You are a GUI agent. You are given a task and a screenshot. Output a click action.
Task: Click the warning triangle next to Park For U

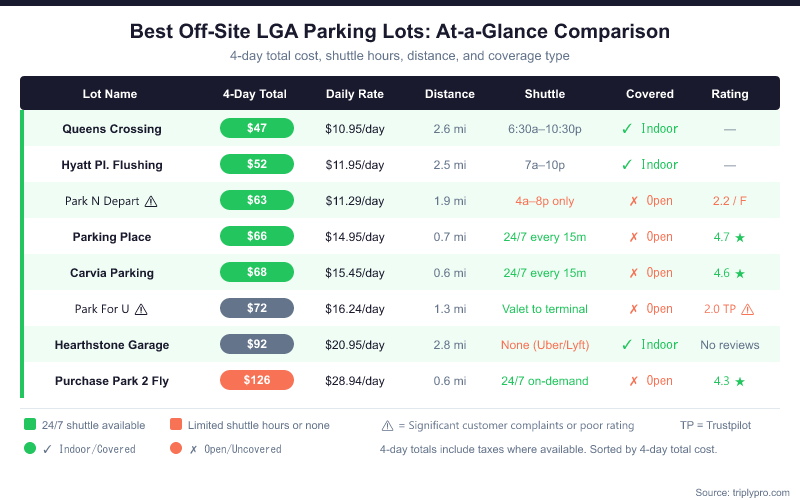(x=141, y=309)
